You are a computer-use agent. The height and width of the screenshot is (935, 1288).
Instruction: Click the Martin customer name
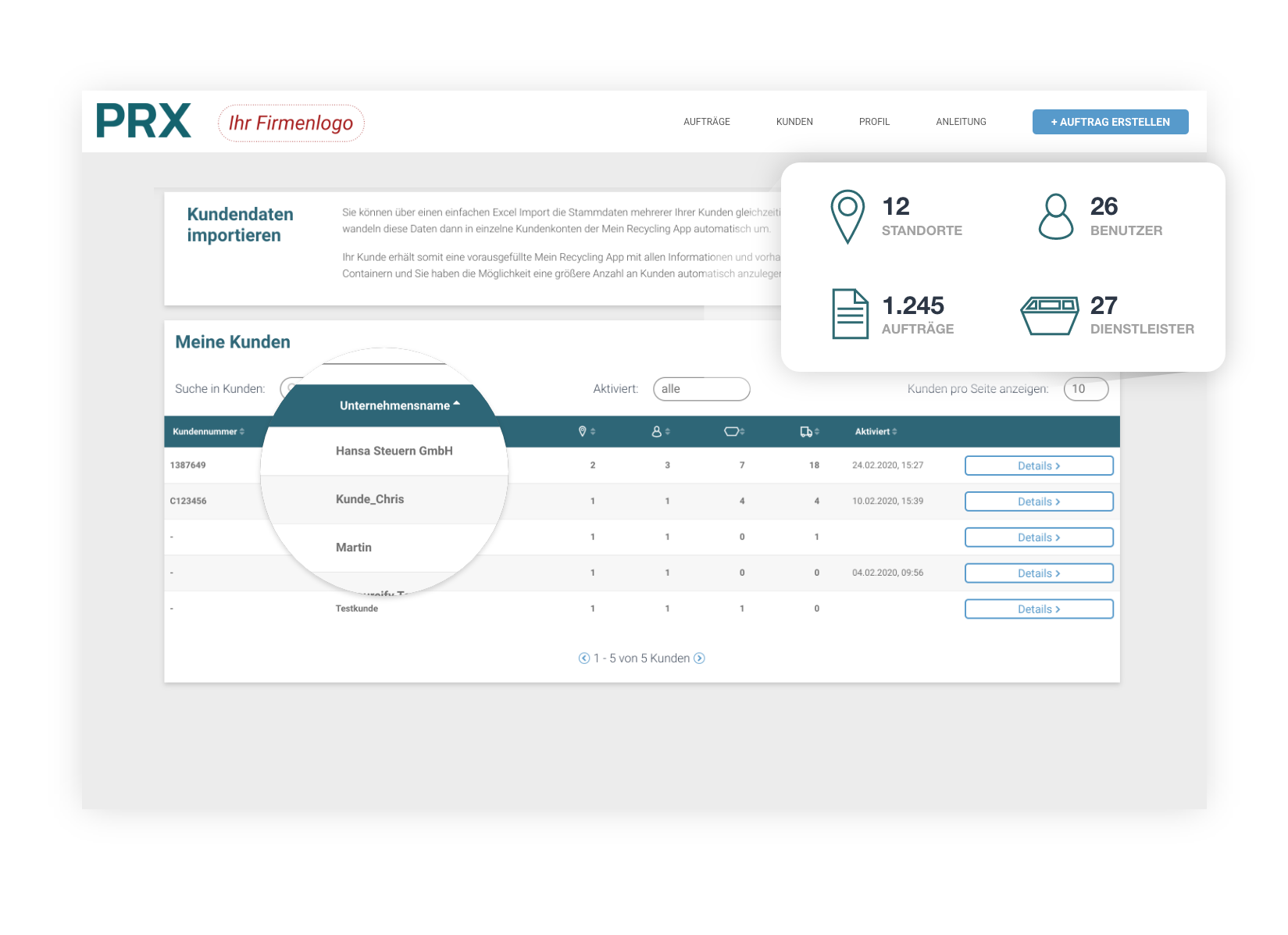(354, 548)
